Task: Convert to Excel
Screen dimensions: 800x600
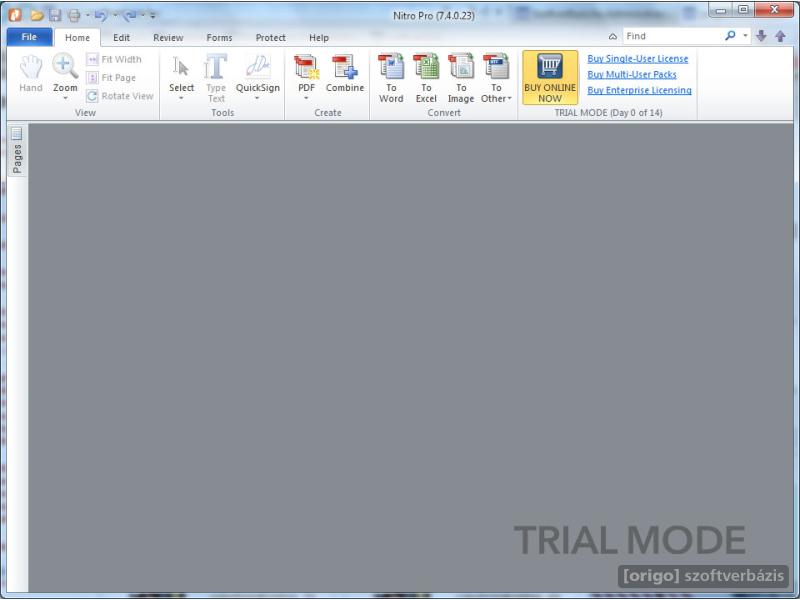Action: tap(426, 78)
